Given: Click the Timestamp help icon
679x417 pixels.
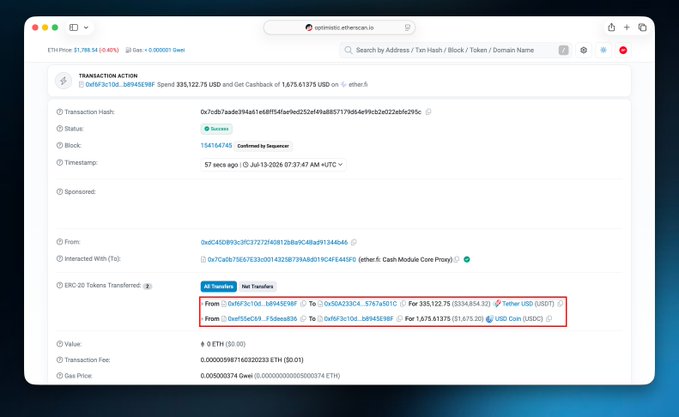Looking at the screenshot, I should click(60, 163).
